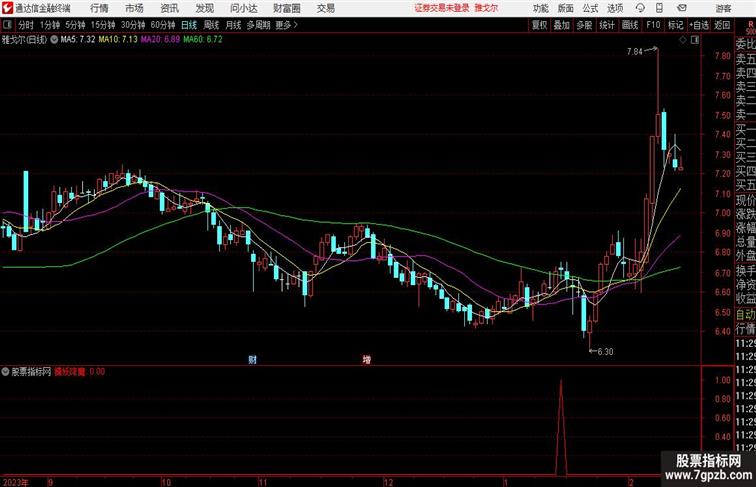Viewport: 756px width, 487px height.
Task: Open the mail envelope icon
Action: (682, 8)
